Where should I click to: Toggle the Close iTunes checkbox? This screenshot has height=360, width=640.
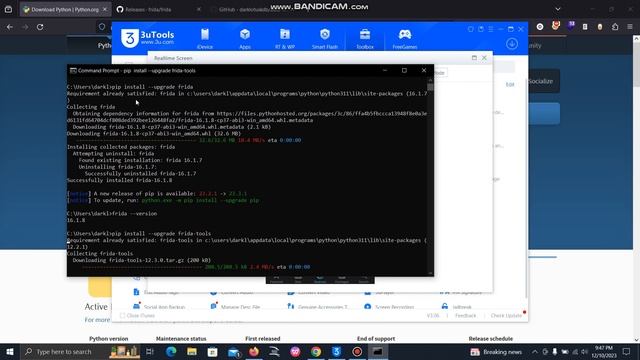tap(122, 316)
